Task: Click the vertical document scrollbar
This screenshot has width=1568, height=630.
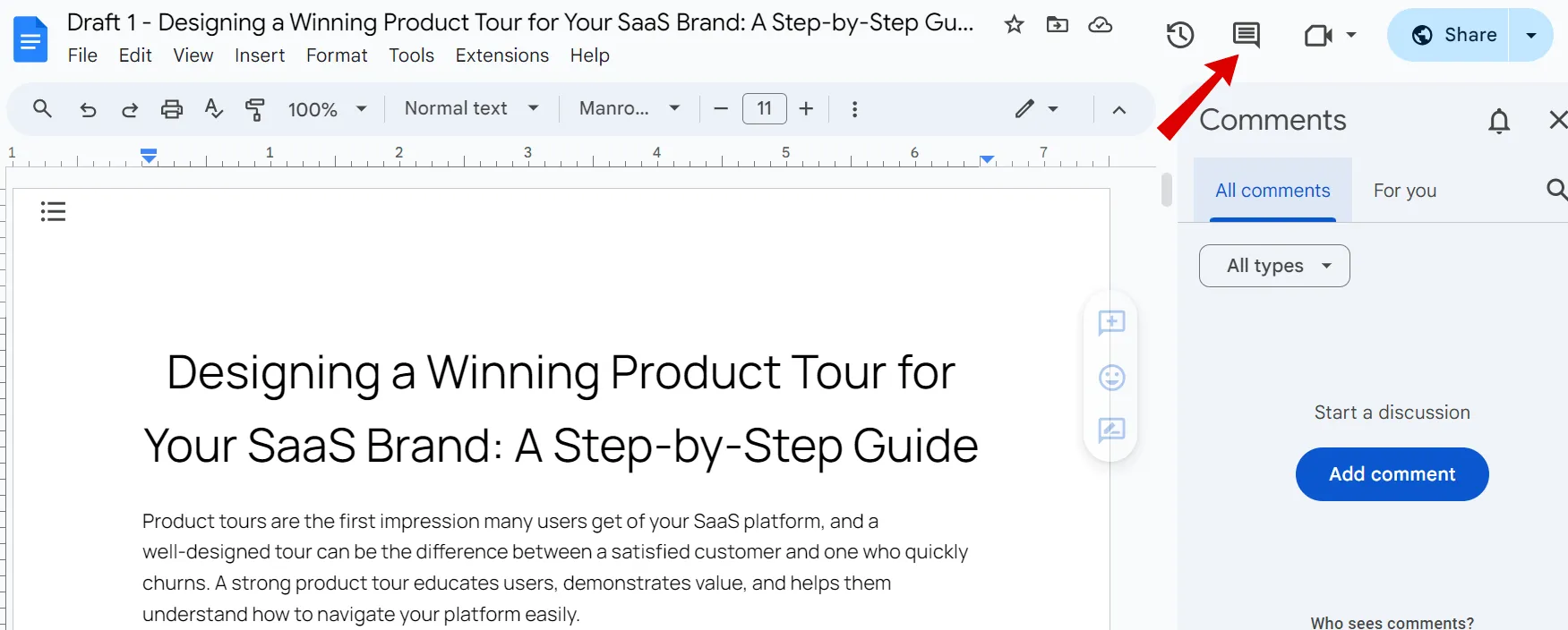Action: [x=1166, y=190]
